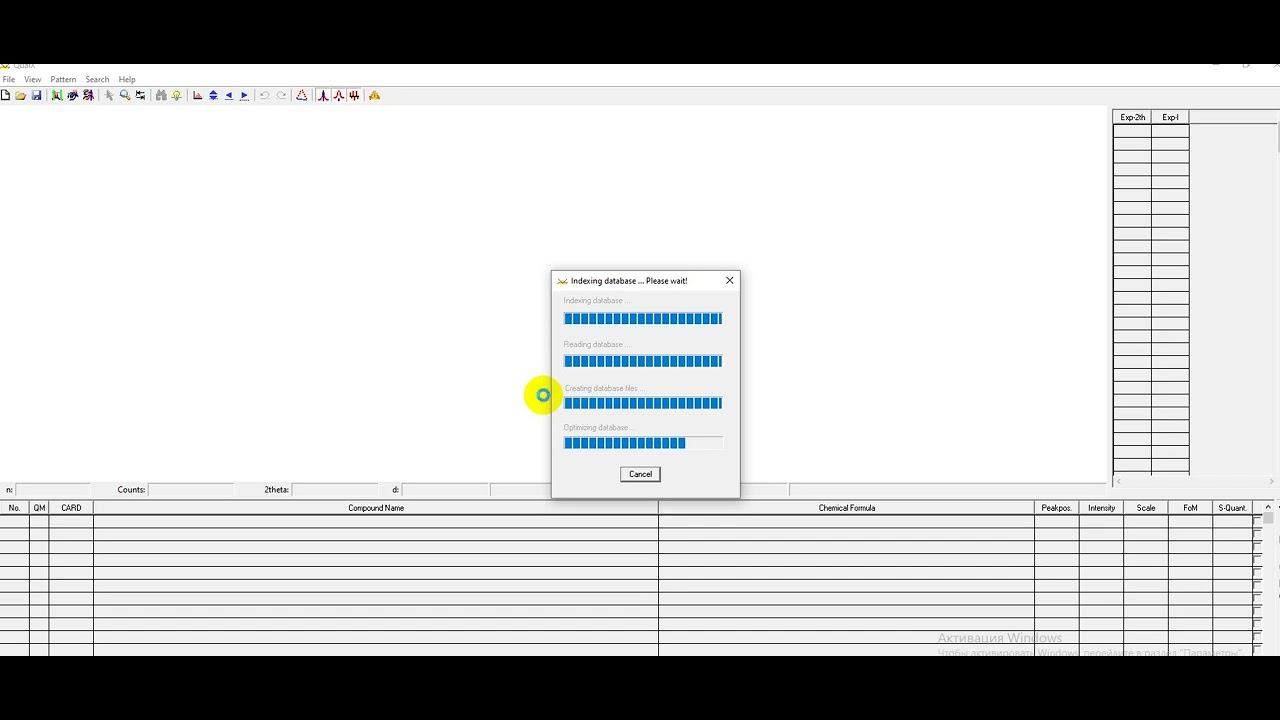The height and width of the screenshot is (720, 1280).
Task: Click the binoculars search icon
Action: [x=160, y=95]
